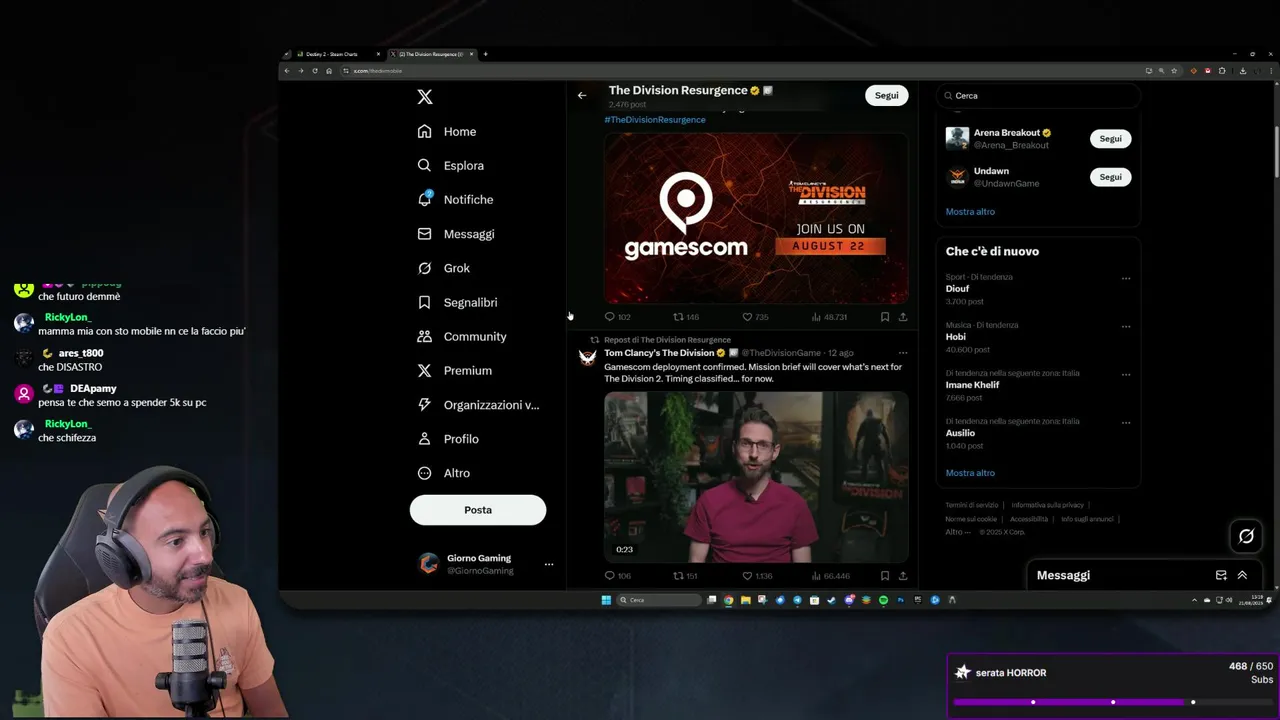Open the Home navigation item
The height and width of the screenshot is (720, 1280).
447,131
